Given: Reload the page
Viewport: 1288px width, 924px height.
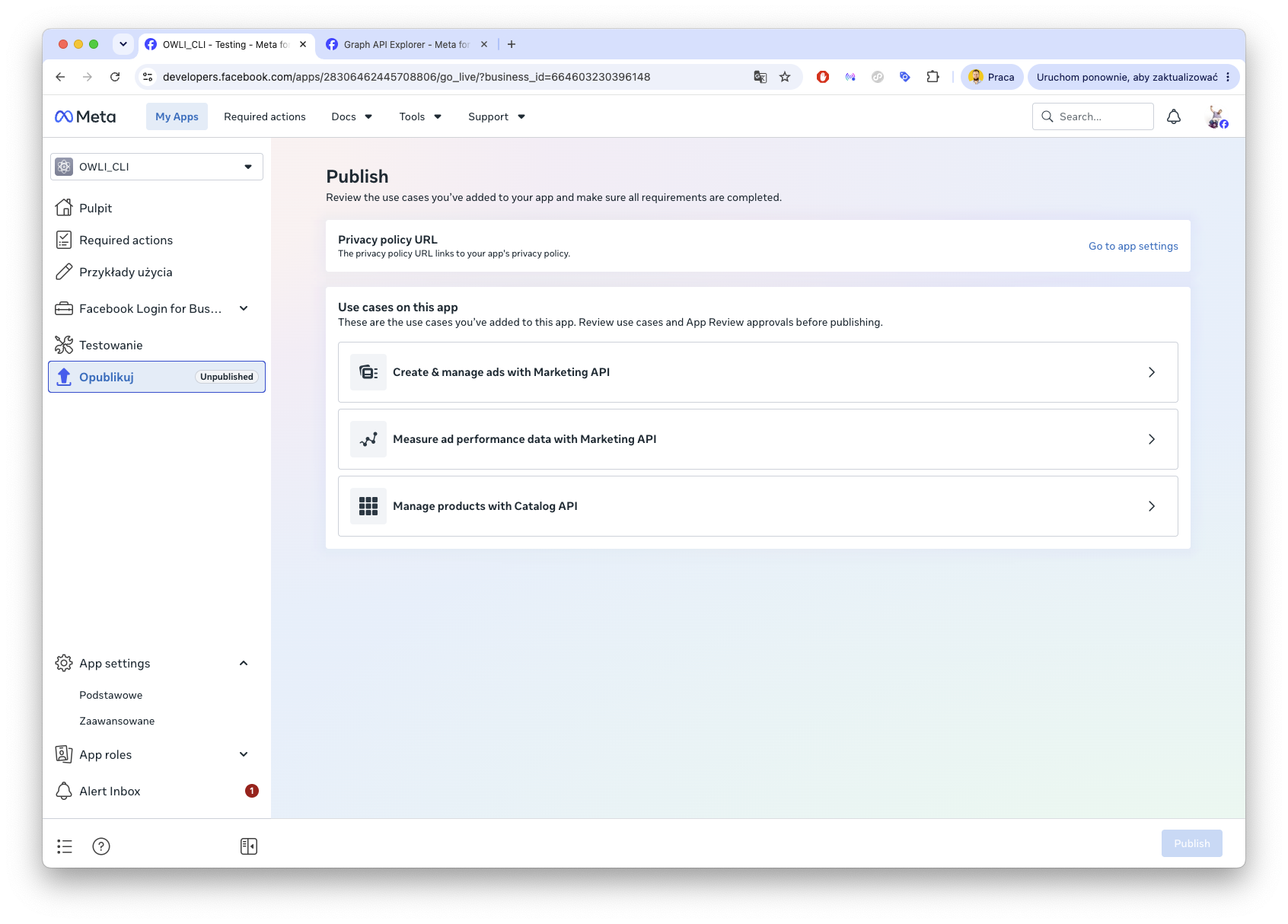Looking at the screenshot, I should click(x=115, y=77).
